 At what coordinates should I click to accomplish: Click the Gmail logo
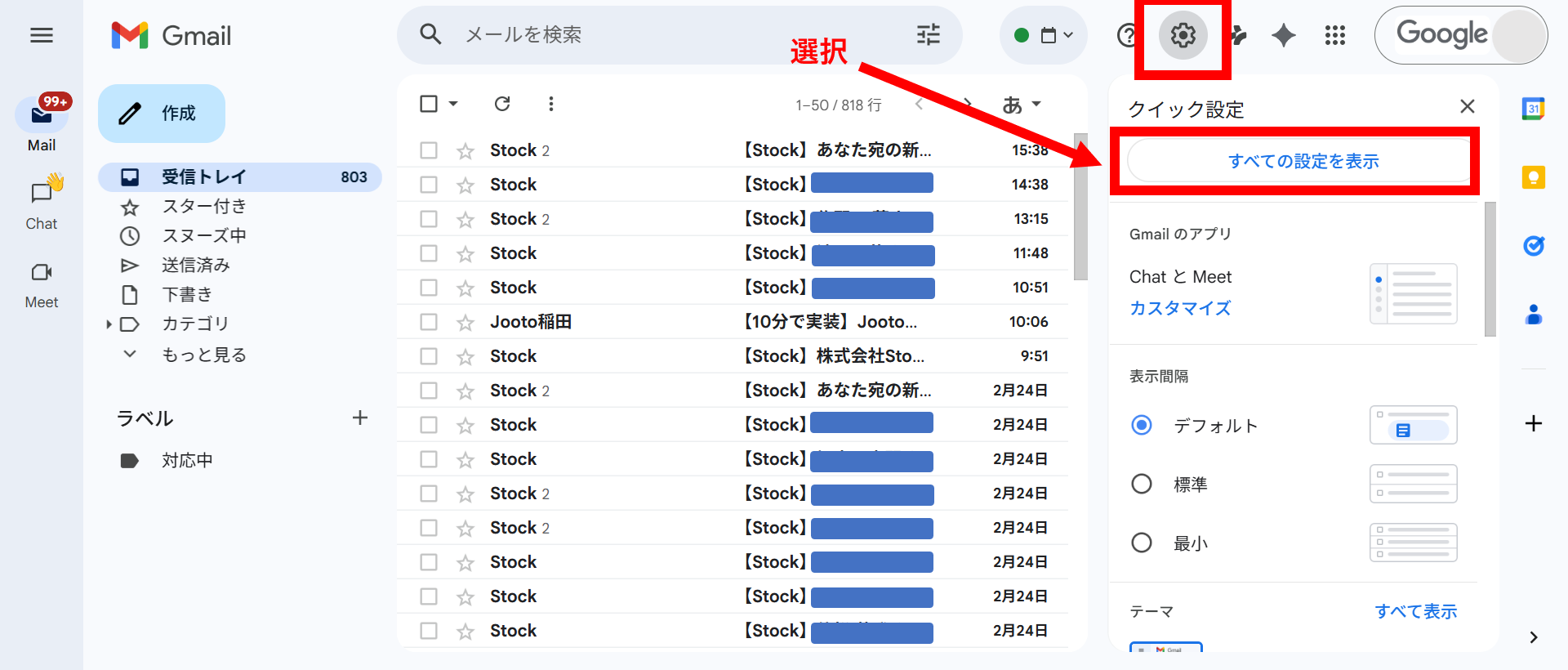[x=171, y=35]
